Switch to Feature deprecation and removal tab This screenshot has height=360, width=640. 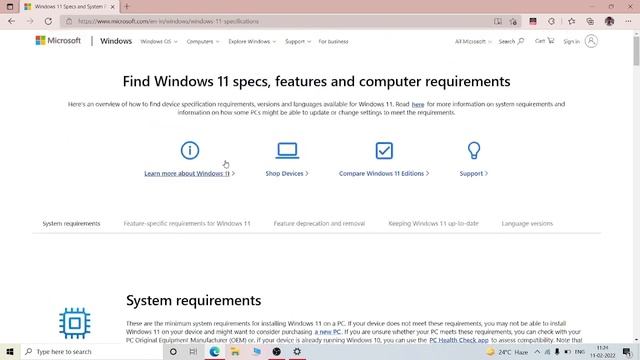(x=319, y=224)
